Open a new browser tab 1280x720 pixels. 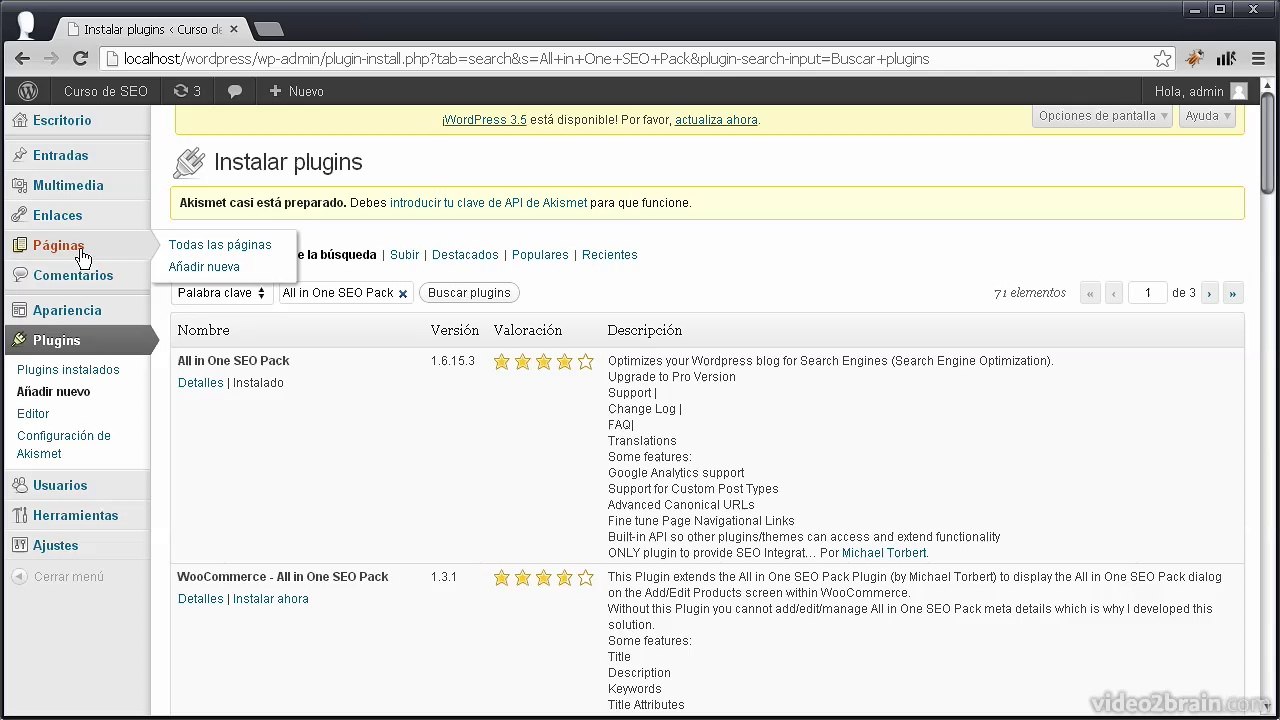point(269,29)
